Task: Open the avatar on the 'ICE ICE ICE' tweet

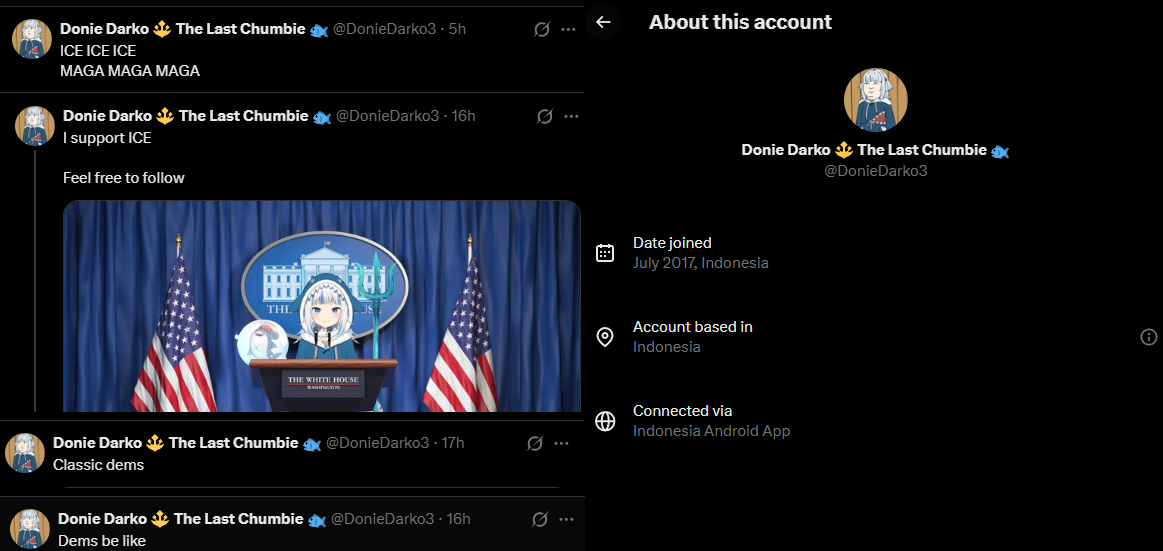Action: (x=32, y=39)
